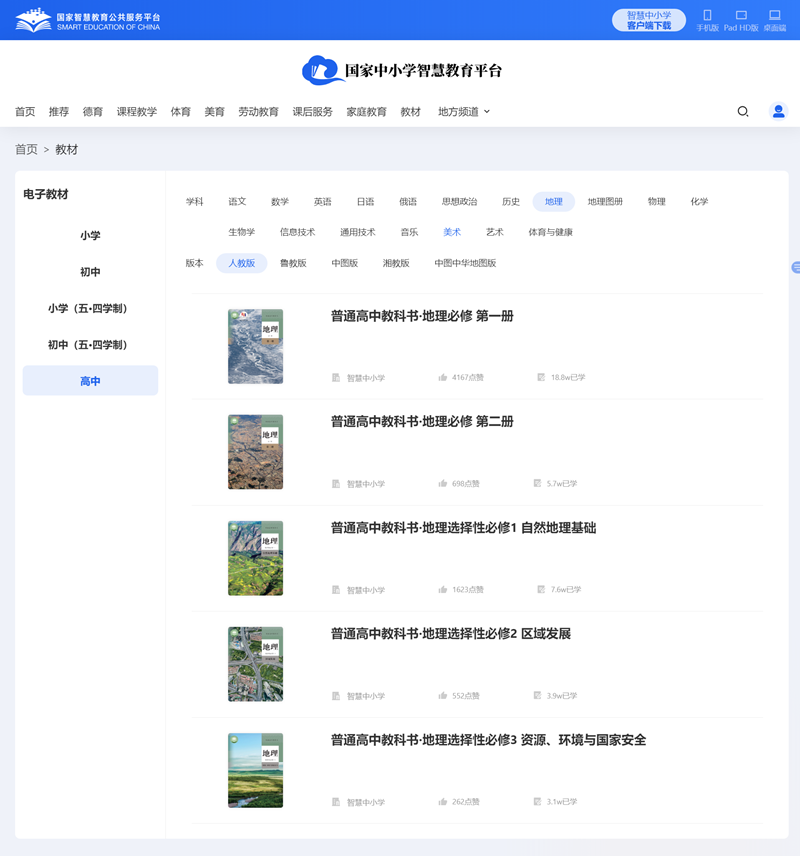Click the 手机版 mobile icon
This screenshot has width=800, height=856.
(709, 18)
